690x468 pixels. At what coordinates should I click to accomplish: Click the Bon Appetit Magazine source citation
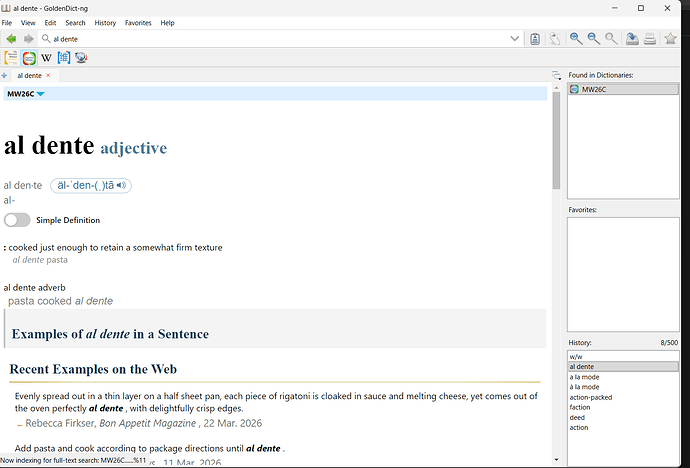[x=147, y=423]
